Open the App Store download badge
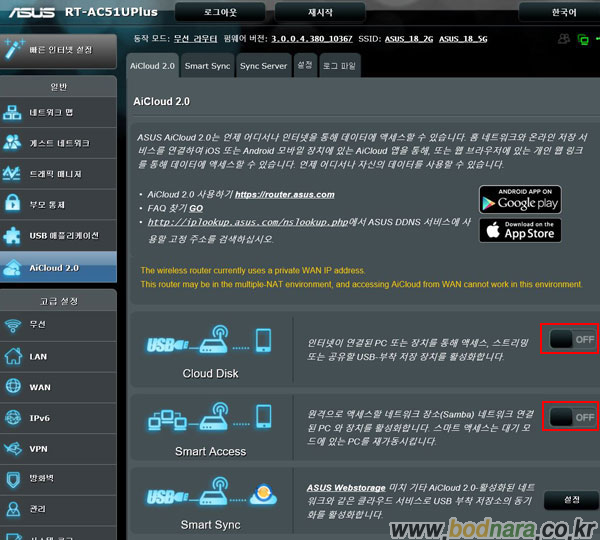The image size is (600, 540). (x=520, y=230)
